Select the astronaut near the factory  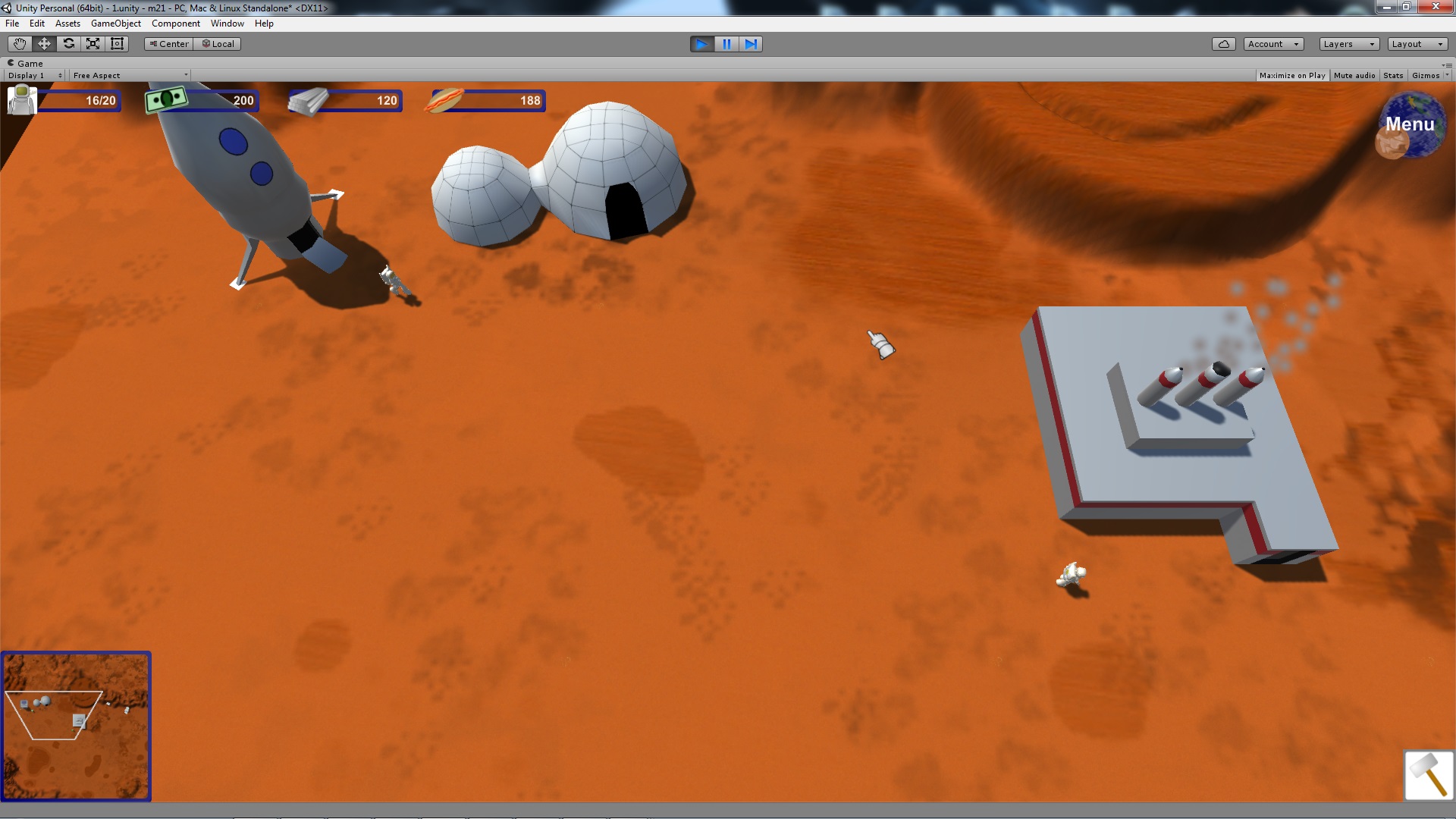(x=1072, y=575)
